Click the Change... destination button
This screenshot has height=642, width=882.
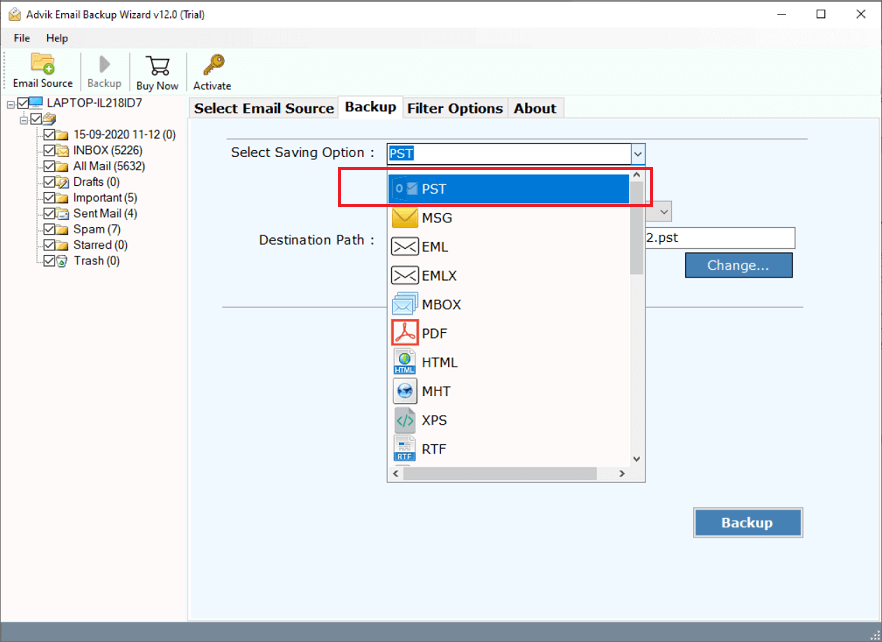[x=738, y=265]
